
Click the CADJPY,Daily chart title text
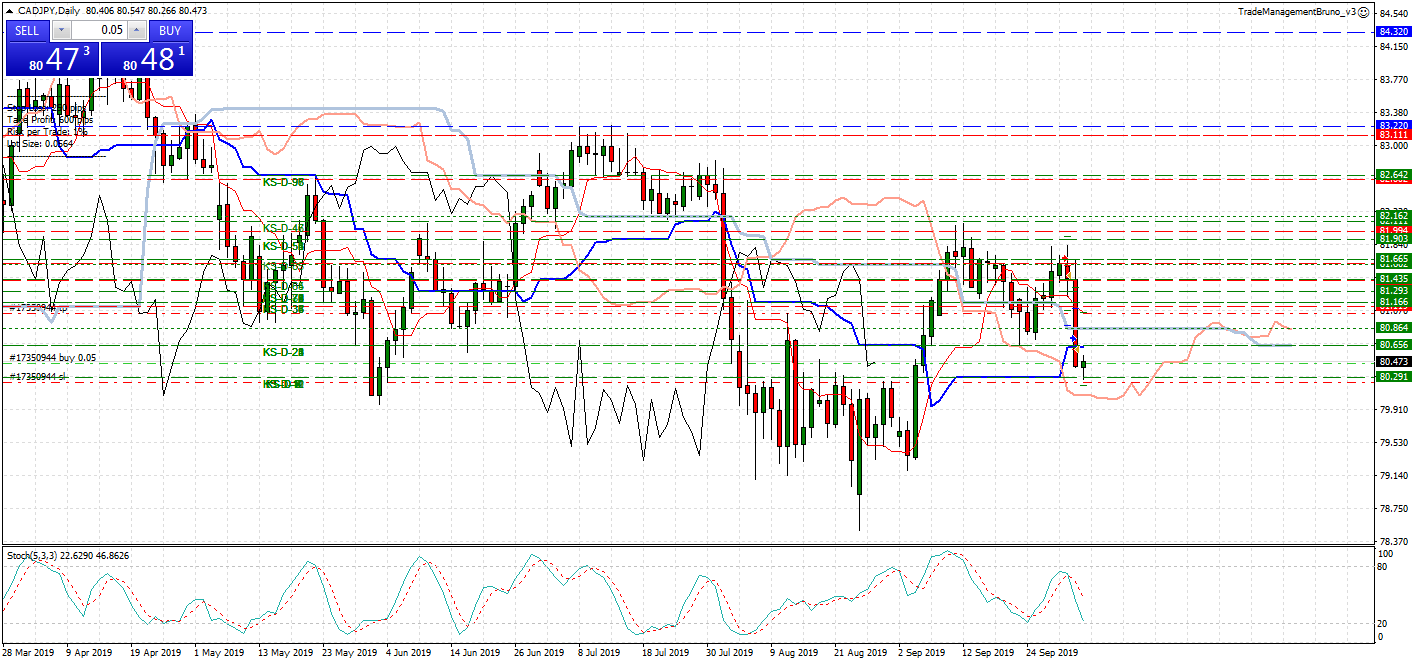pyautogui.click(x=51, y=9)
